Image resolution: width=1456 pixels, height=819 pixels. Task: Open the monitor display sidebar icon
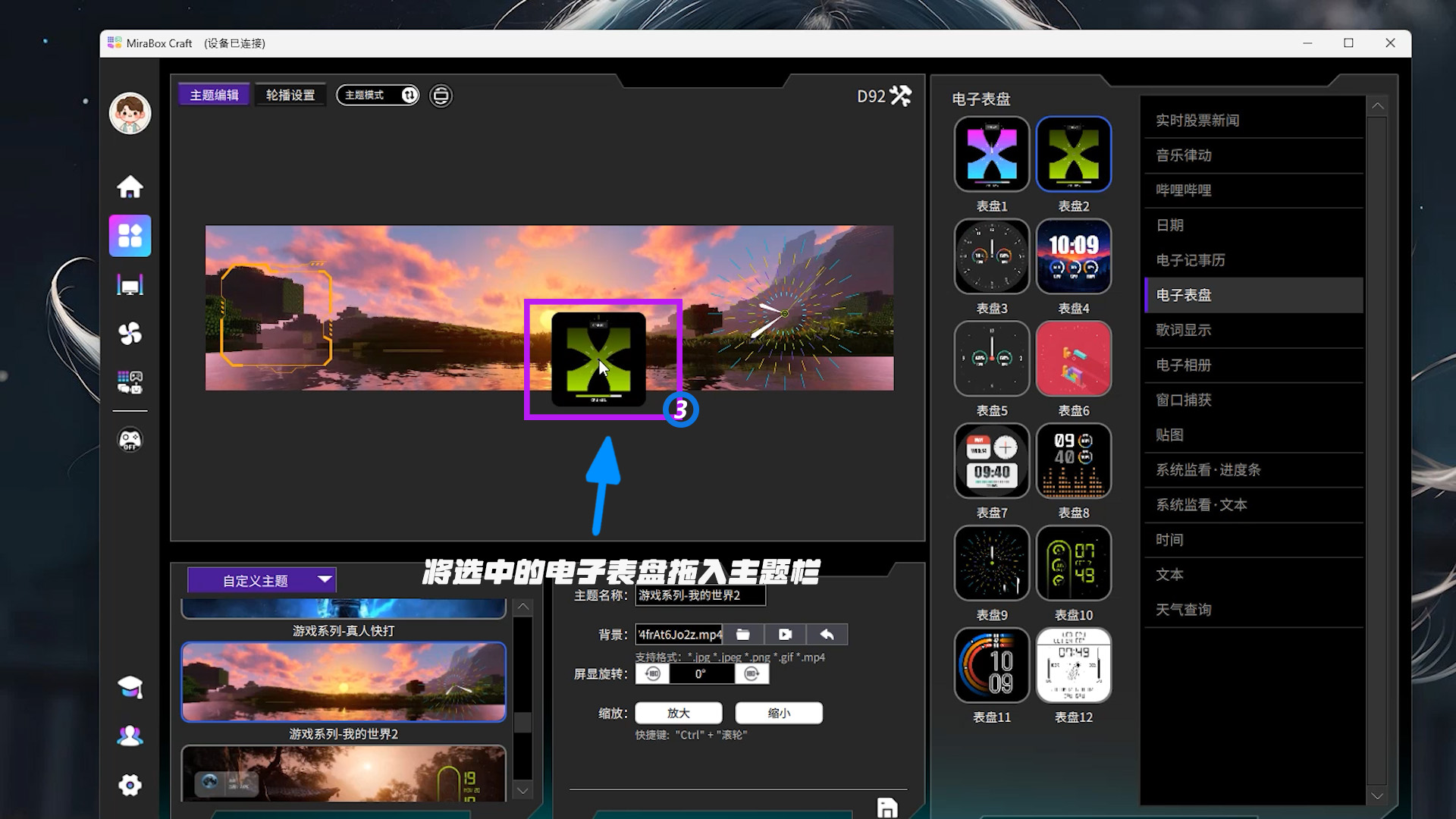[x=130, y=285]
